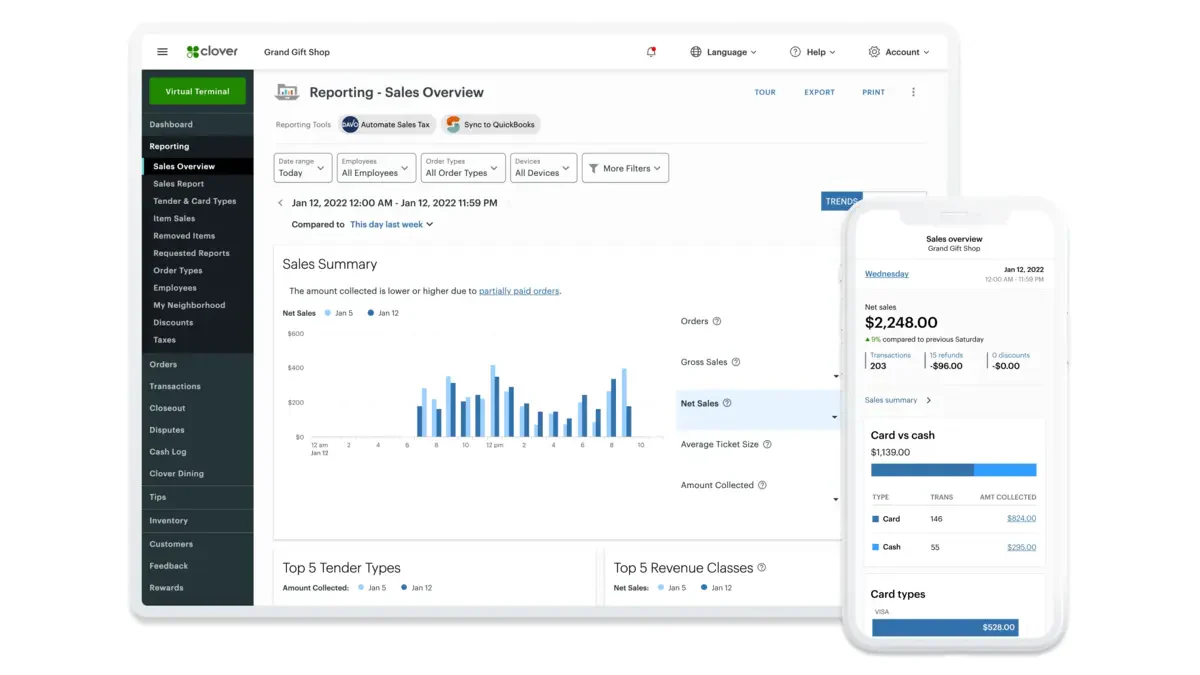Viewport: 1200px width, 675px height.
Task: Click the EXPORT button
Action: pos(819,92)
